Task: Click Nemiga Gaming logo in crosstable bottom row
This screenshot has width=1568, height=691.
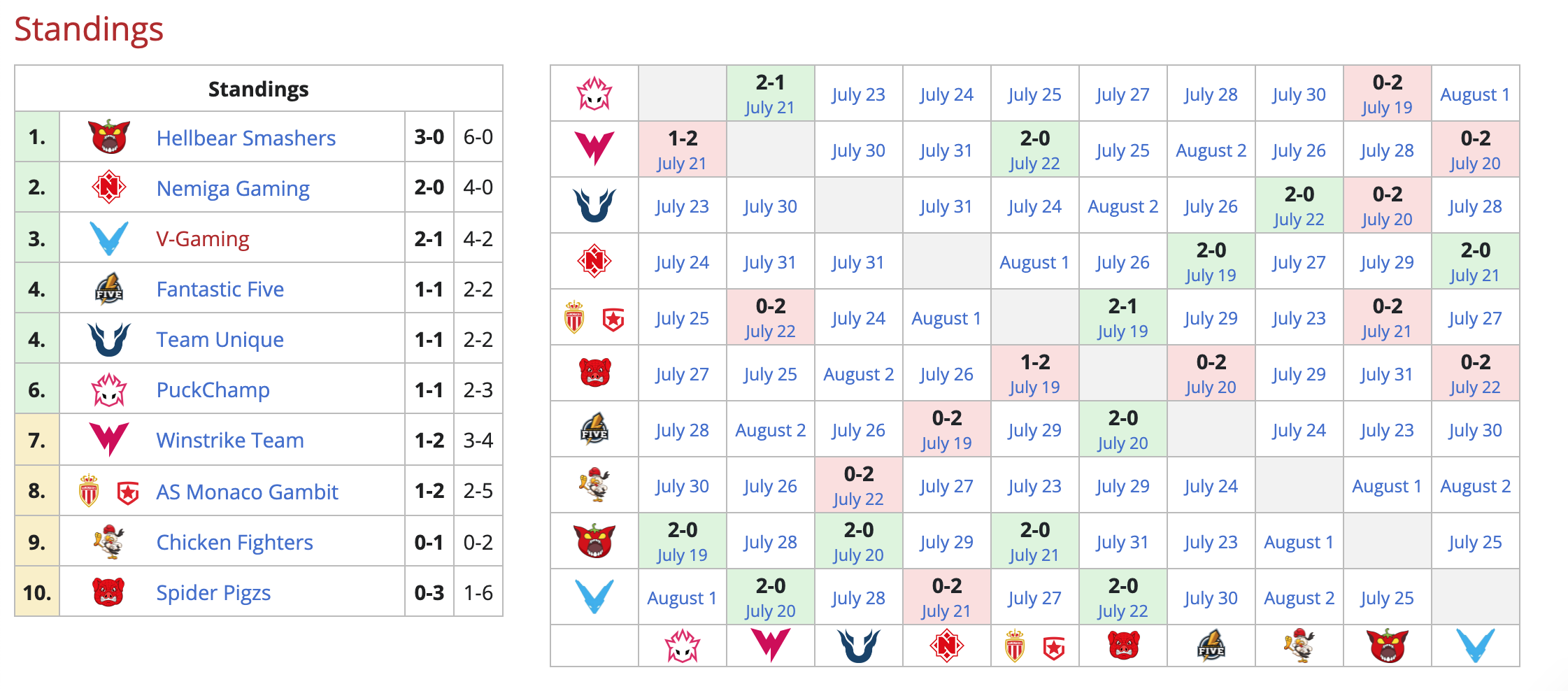Action: pyautogui.click(x=947, y=645)
